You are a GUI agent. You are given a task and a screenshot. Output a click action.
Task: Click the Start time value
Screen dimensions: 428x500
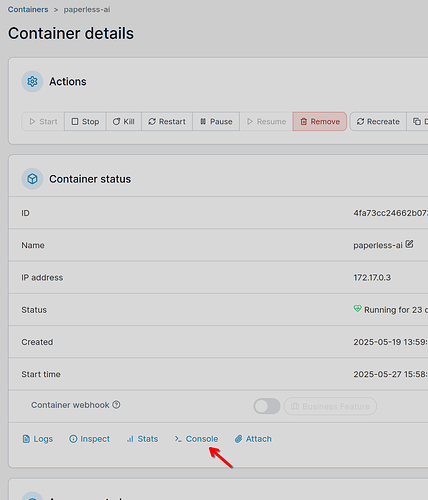click(391, 374)
